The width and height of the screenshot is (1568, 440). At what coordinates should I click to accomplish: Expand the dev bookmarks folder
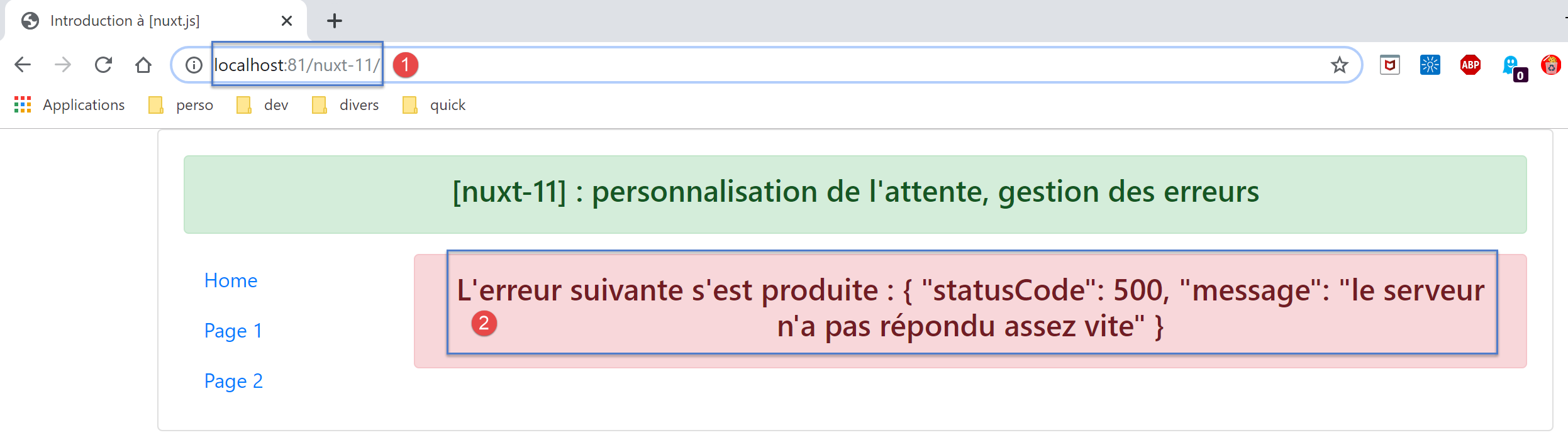click(x=263, y=105)
